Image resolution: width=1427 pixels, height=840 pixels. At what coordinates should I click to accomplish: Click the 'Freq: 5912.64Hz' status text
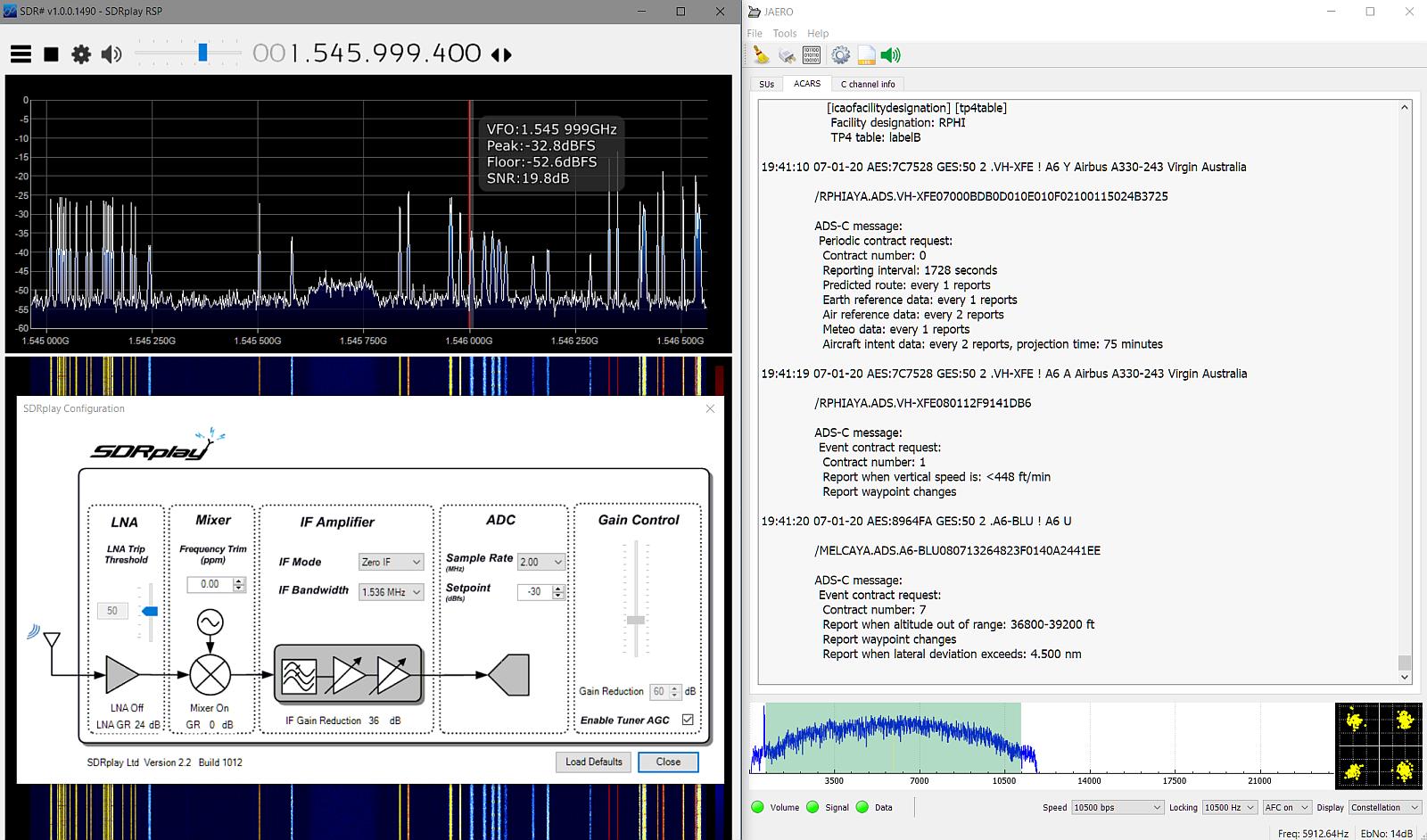pyautogui.click(x=1313, y=834)
